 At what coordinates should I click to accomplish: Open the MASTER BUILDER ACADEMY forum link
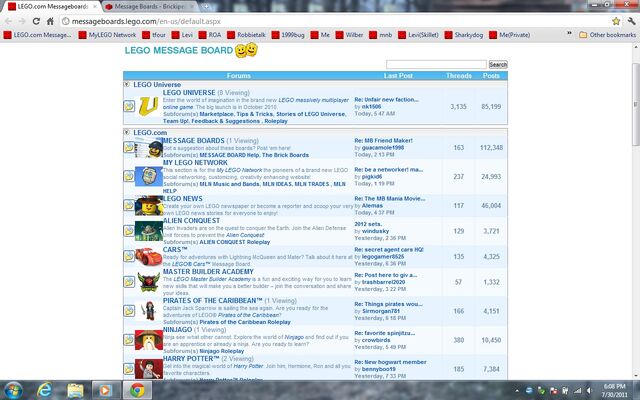click(x=208, y=271)
